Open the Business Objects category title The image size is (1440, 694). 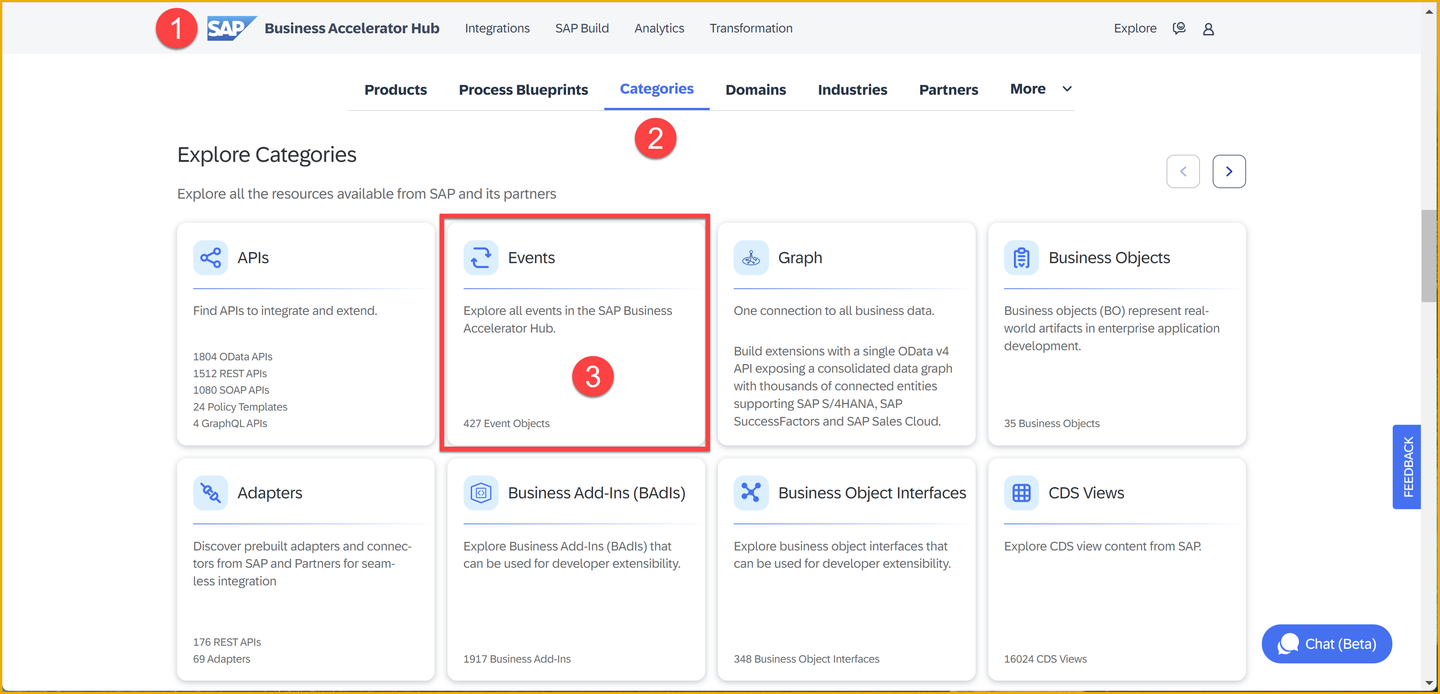coord(1109,258)
